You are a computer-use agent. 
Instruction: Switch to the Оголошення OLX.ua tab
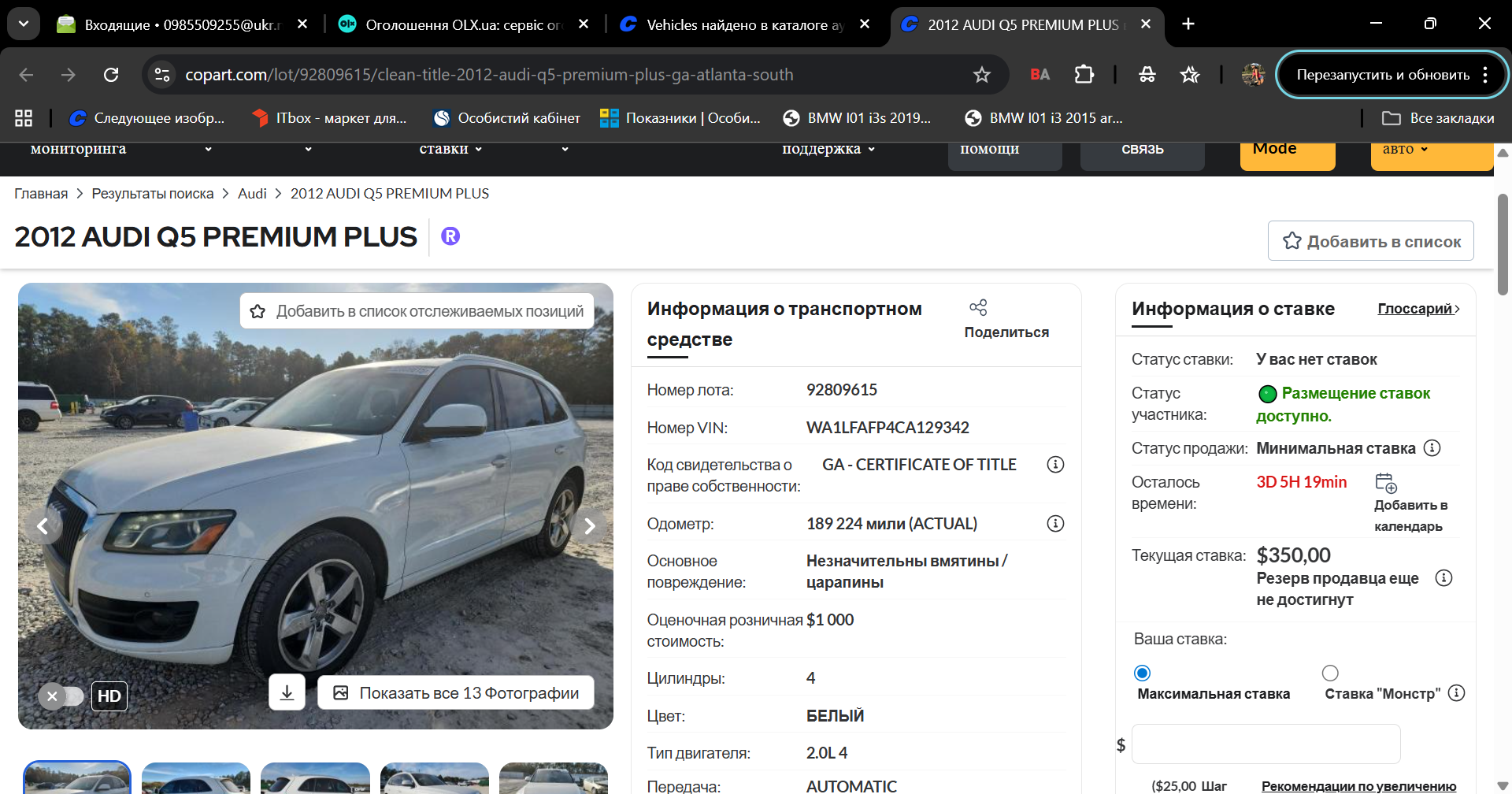pyautogui.click(x=464, y=24)
